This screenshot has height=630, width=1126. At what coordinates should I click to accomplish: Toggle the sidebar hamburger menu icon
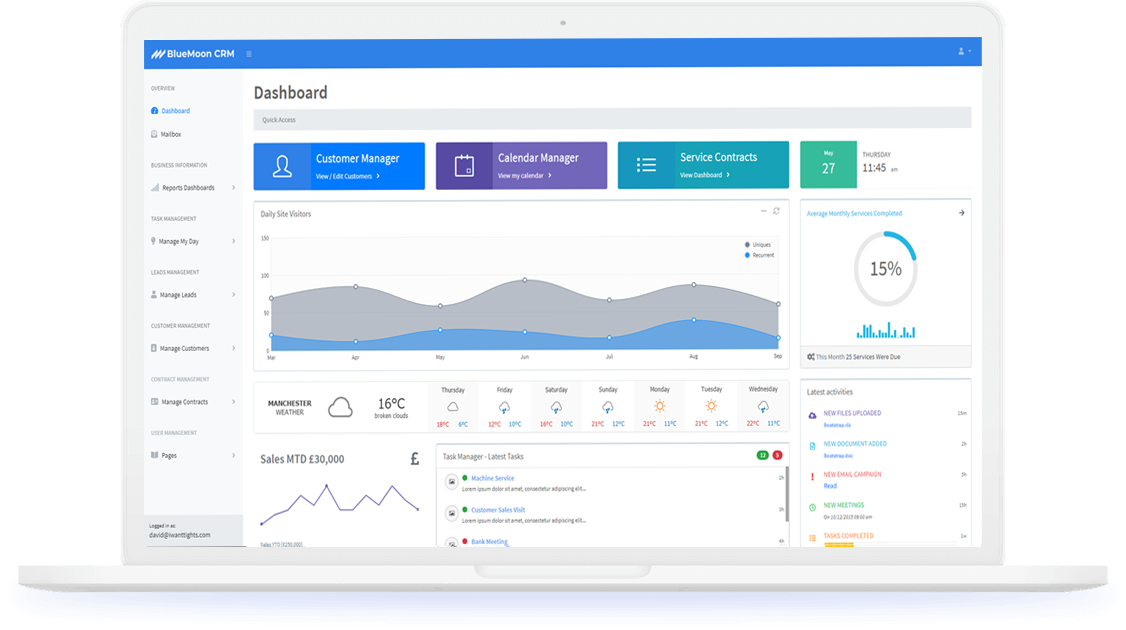point(249,53)
